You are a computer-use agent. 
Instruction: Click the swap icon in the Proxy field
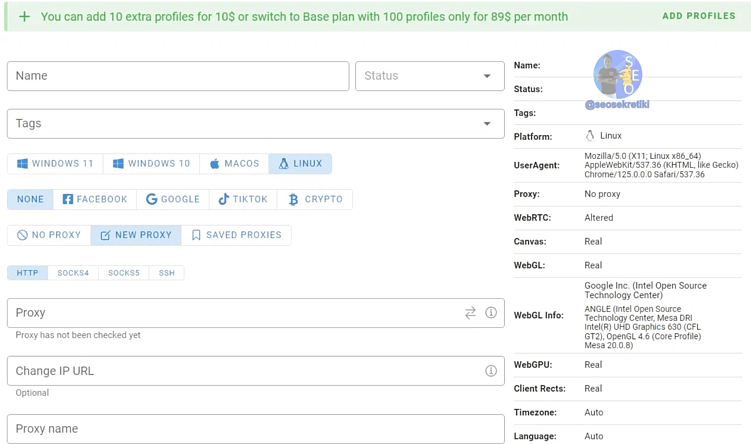point(470,313)
